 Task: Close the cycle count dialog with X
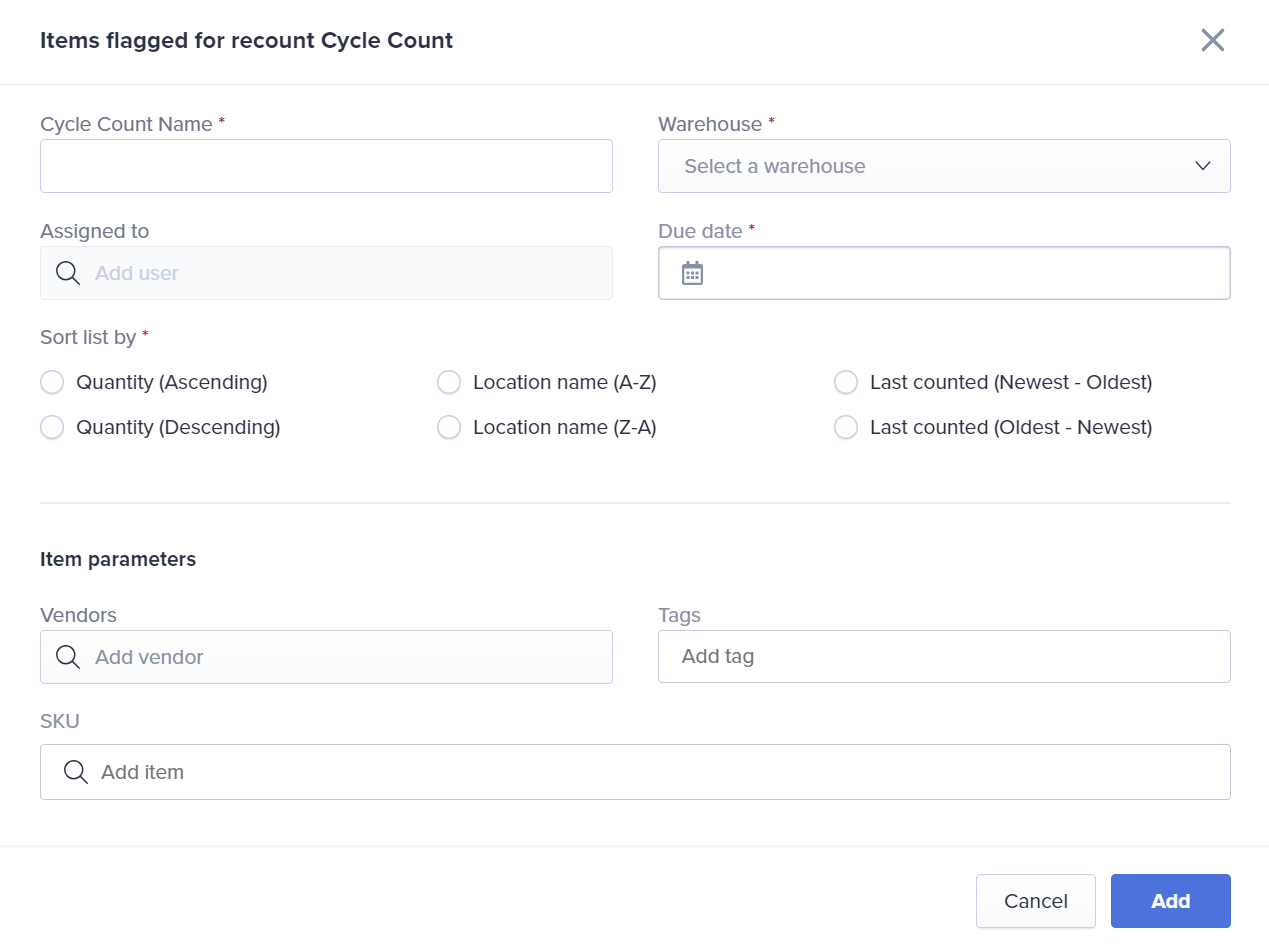coord(1212,40)
